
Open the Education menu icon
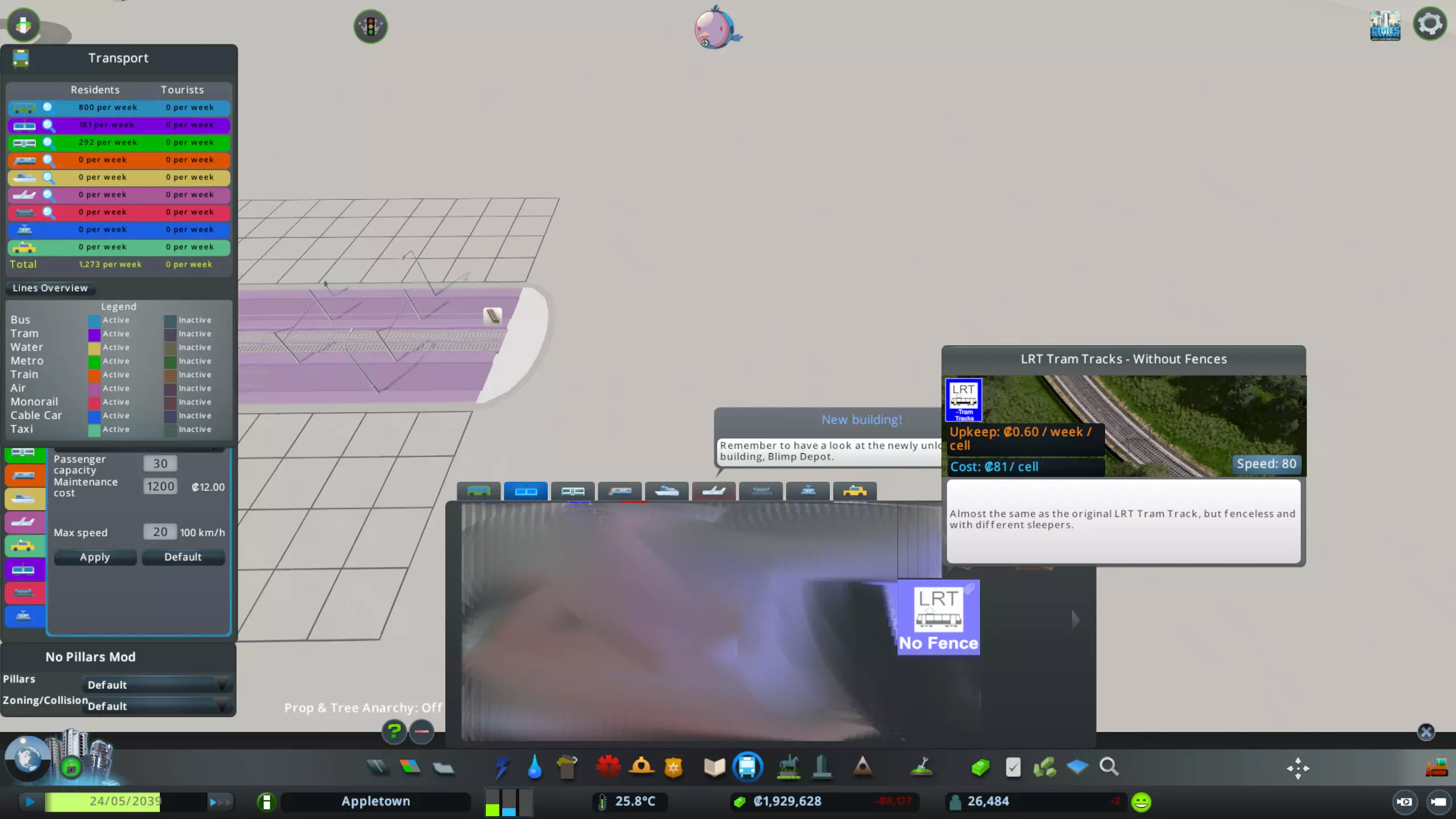714,767
